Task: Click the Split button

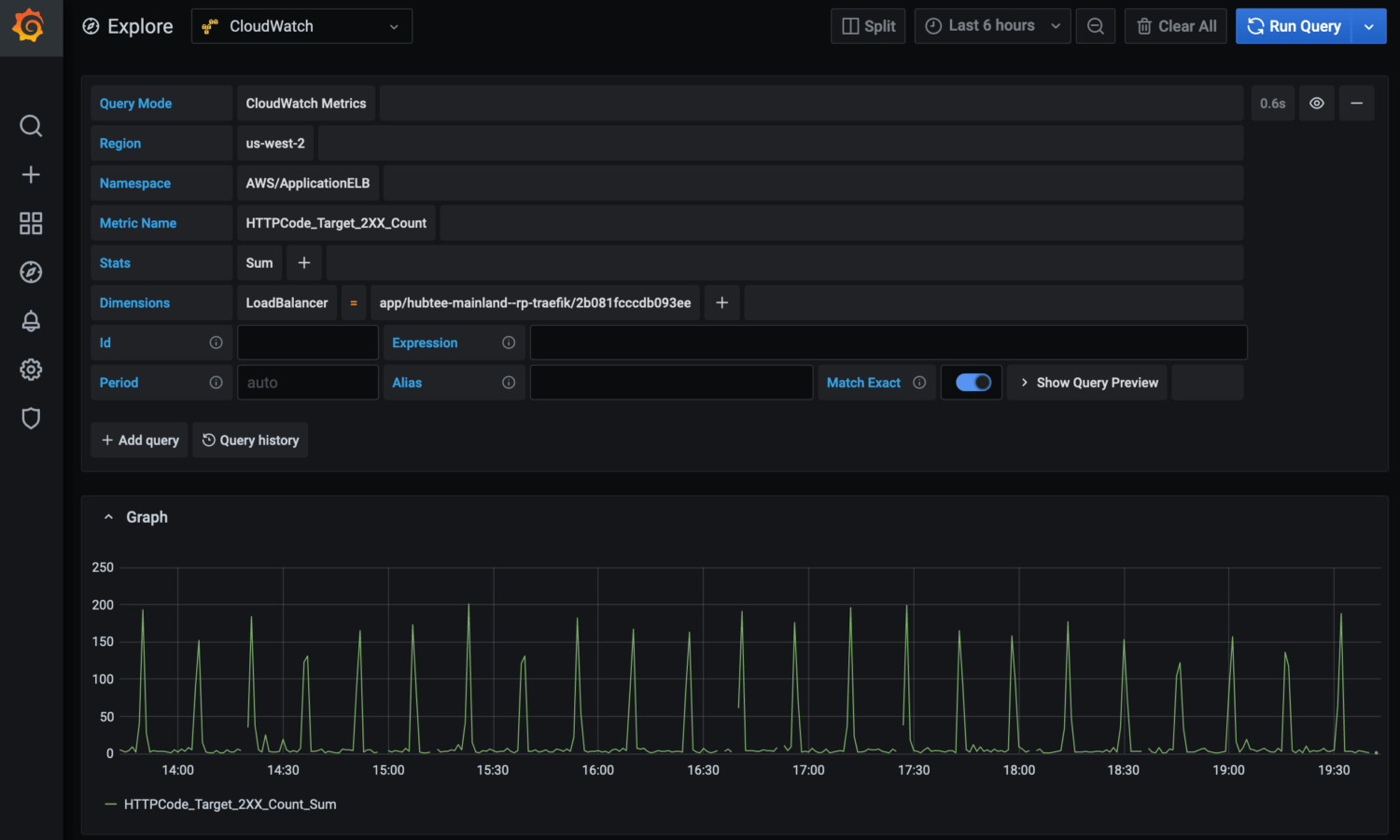Action: (x=868, y=26)
